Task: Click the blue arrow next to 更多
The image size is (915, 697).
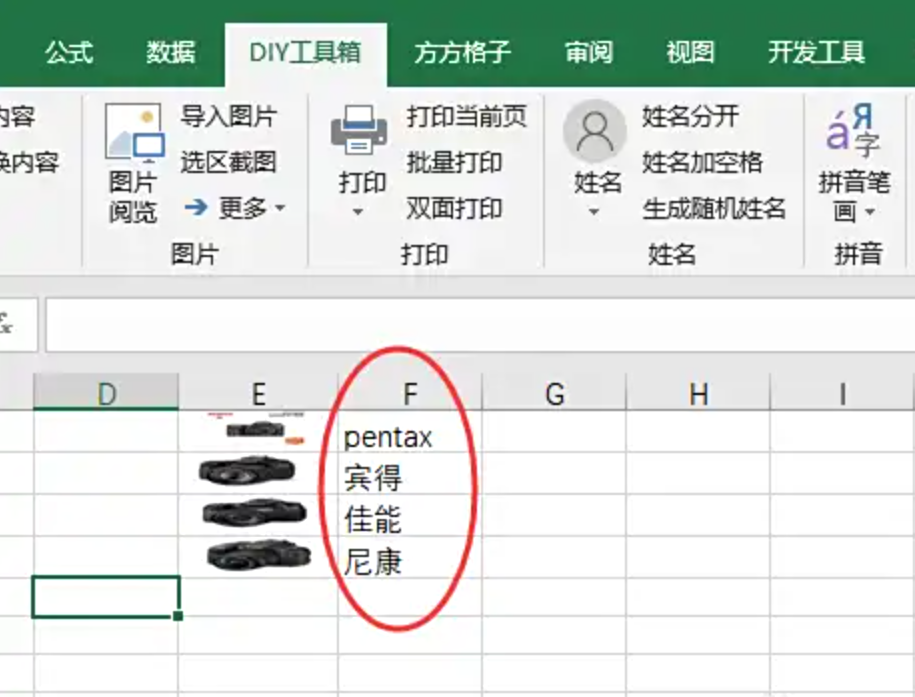Action: click(x=196, y=207)
